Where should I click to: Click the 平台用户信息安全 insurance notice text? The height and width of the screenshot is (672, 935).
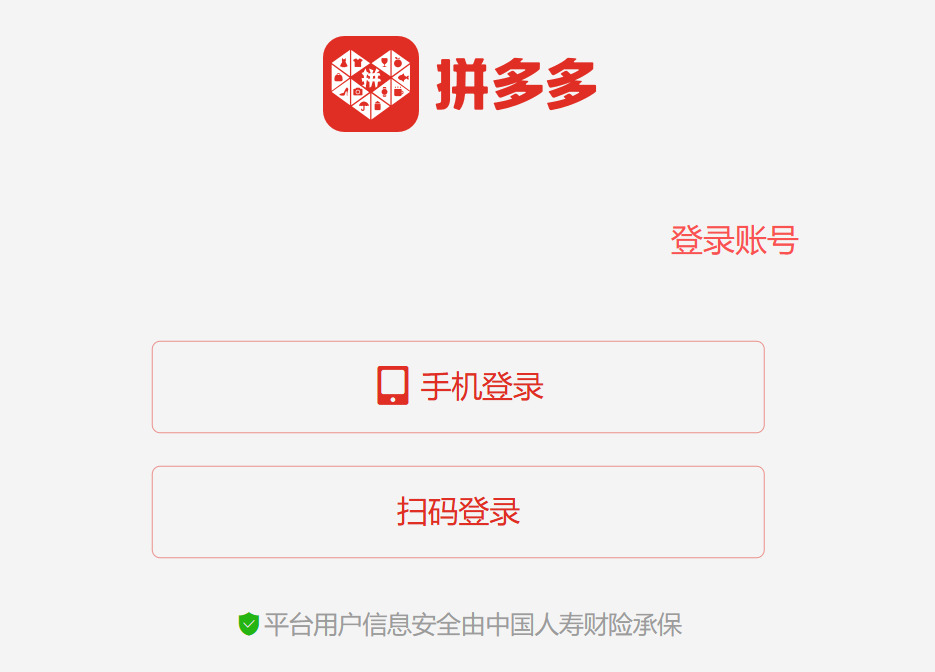point(473,624)
